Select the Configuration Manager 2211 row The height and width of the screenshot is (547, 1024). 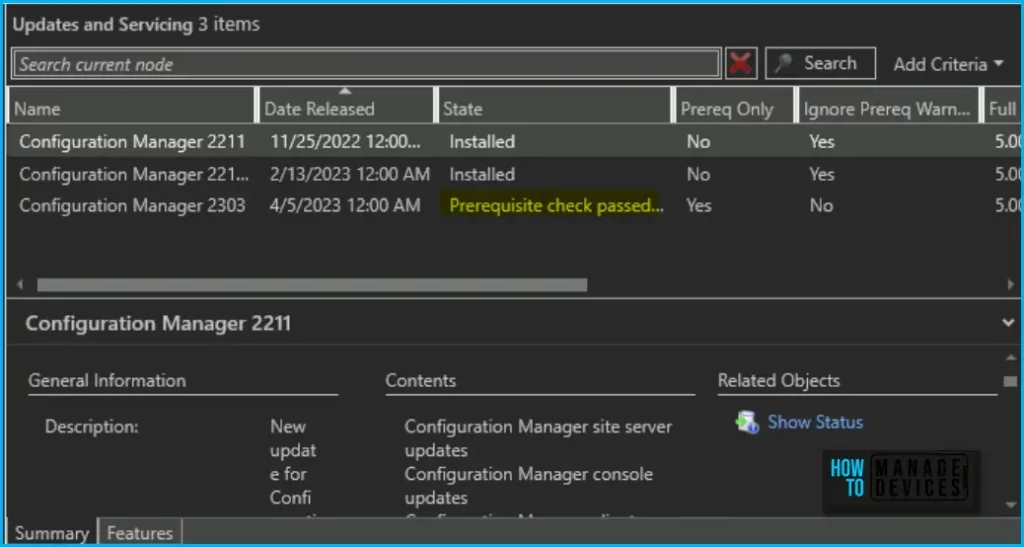click(132, 142)
